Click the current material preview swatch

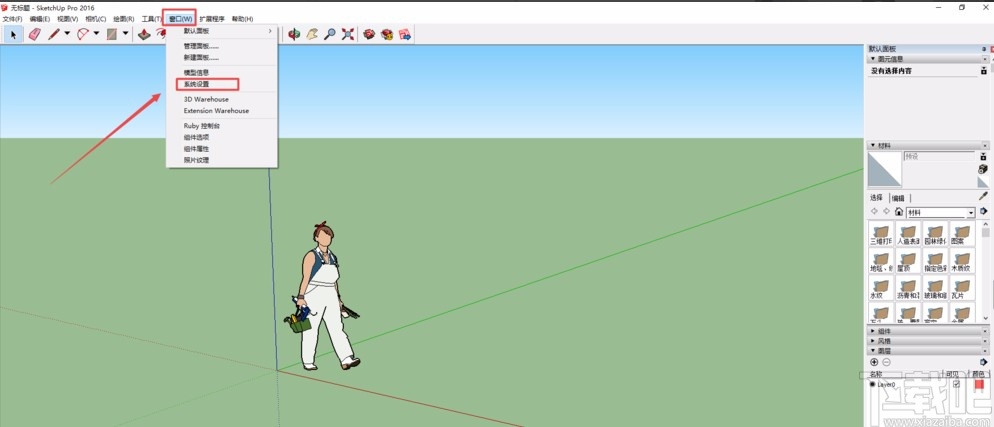[884, 169]
